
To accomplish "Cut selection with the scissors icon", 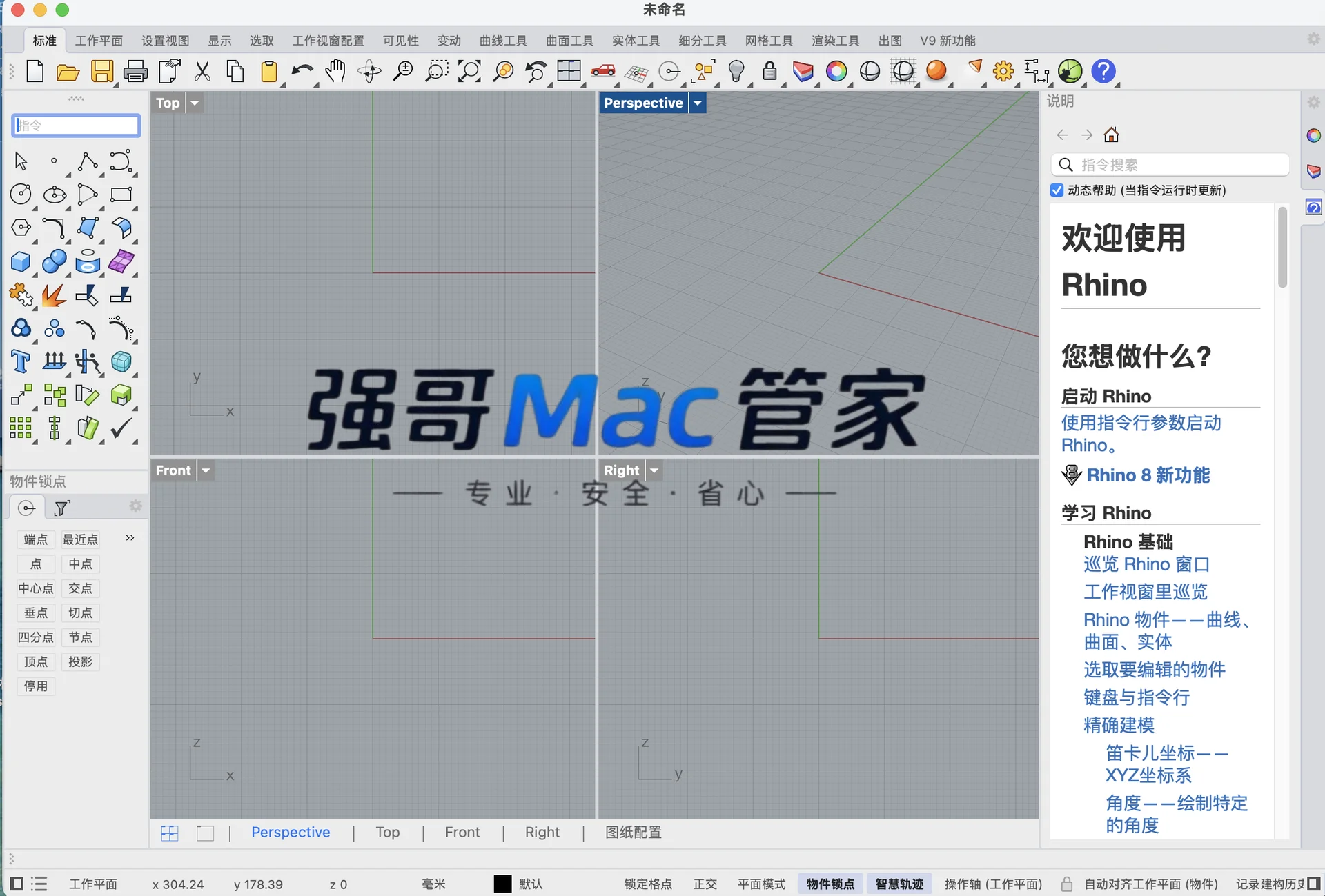I will [202, 72].
